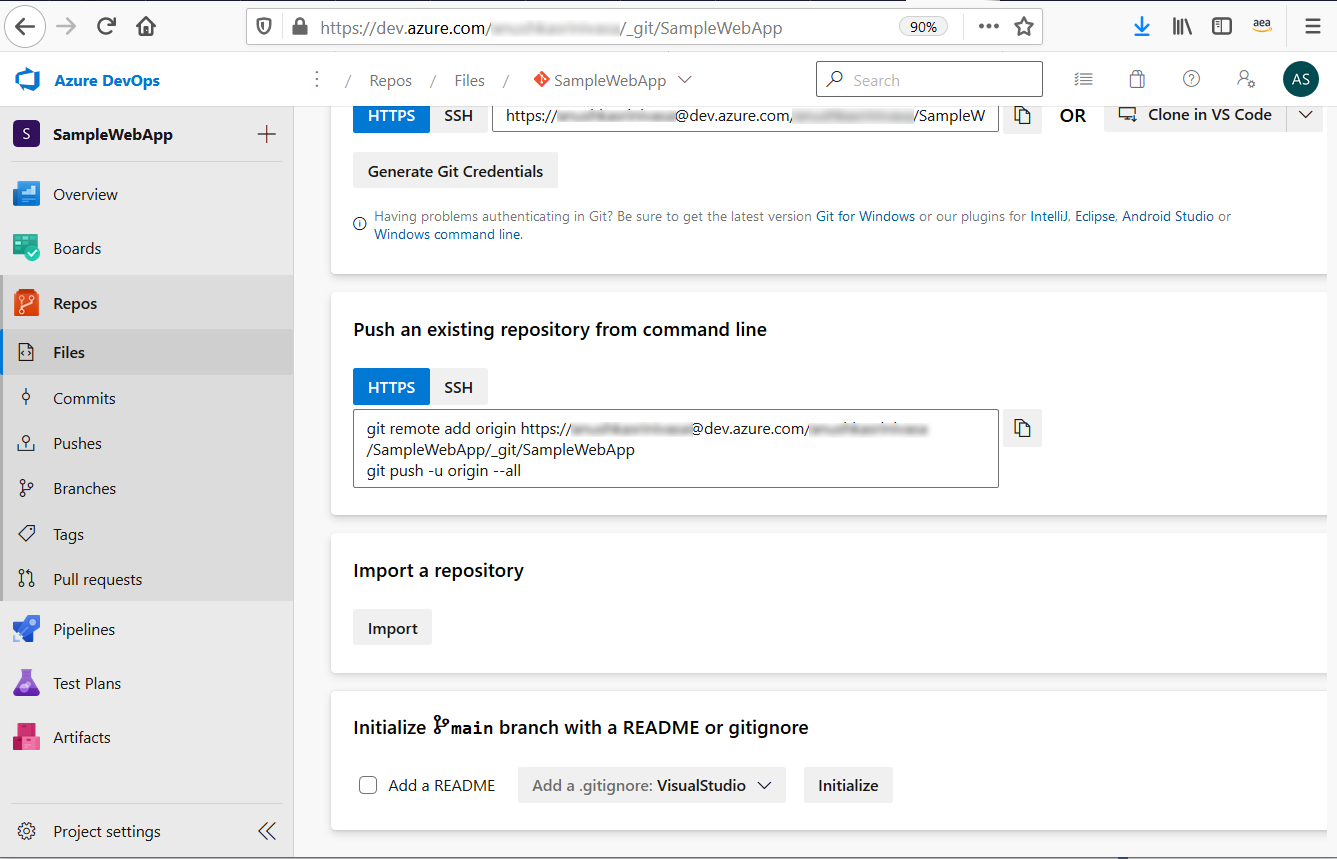This screenshot has width=1337, height=859.
Task: Open the Marketplace shopping bag icon
Action: [x=1137, y=80]
